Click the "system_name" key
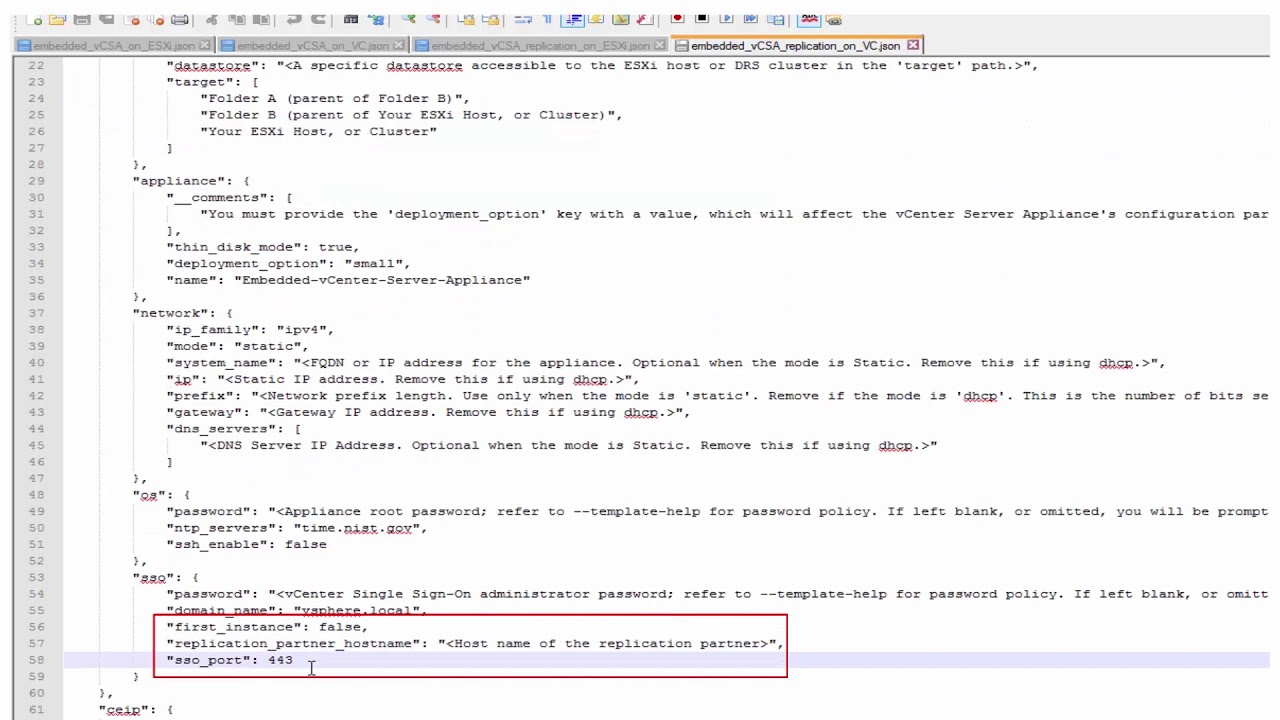Image resolution: width=1280 pixels, height=720 pixels. tap(221, 363)
